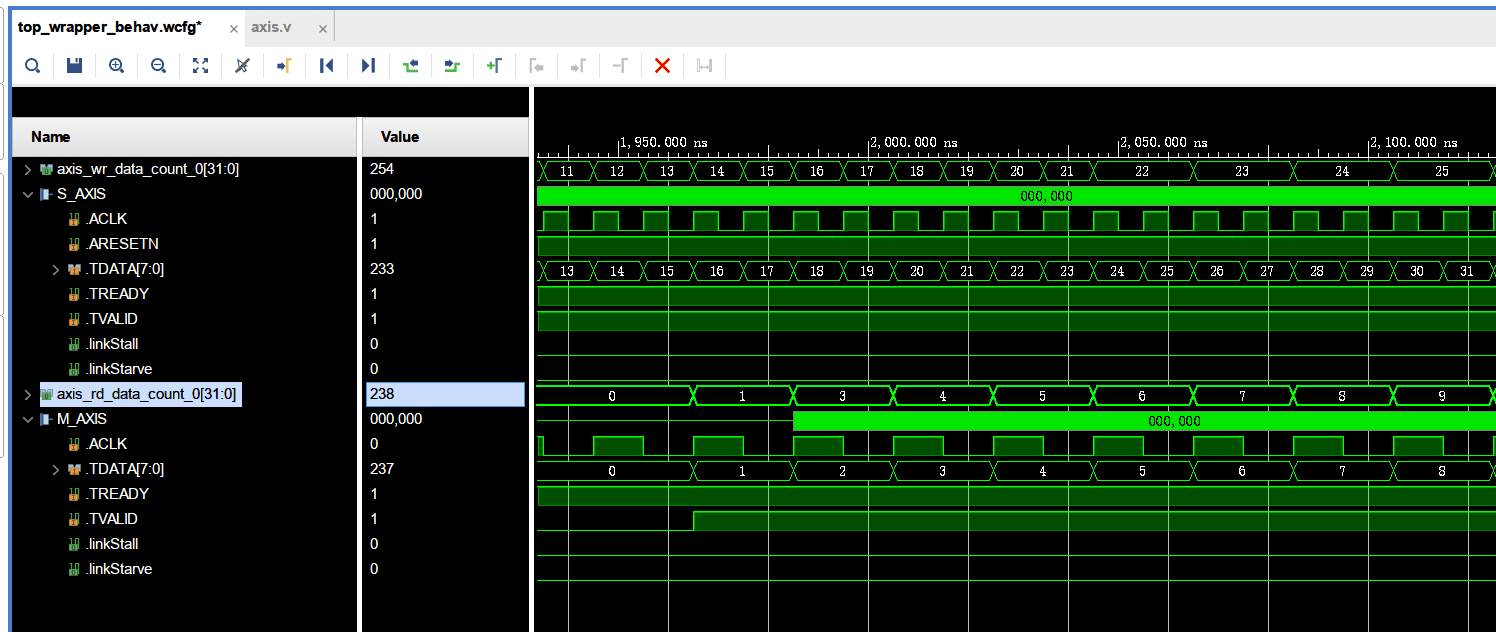Click the 2,100.000 ns ruler mark
Screen dimensions: 1496x632
[x=1414, y=142]
